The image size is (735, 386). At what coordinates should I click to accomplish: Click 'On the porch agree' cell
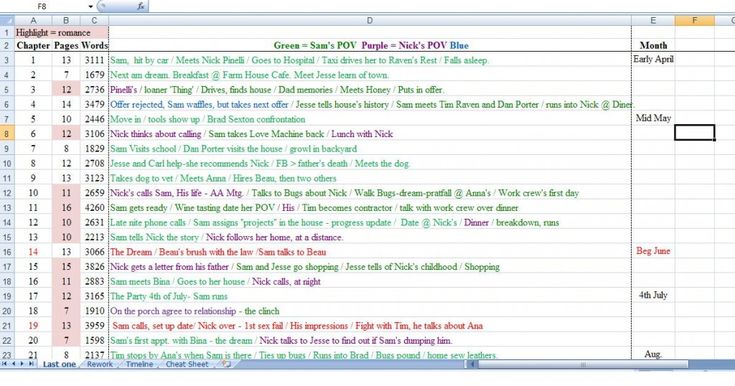coord(370,311)
